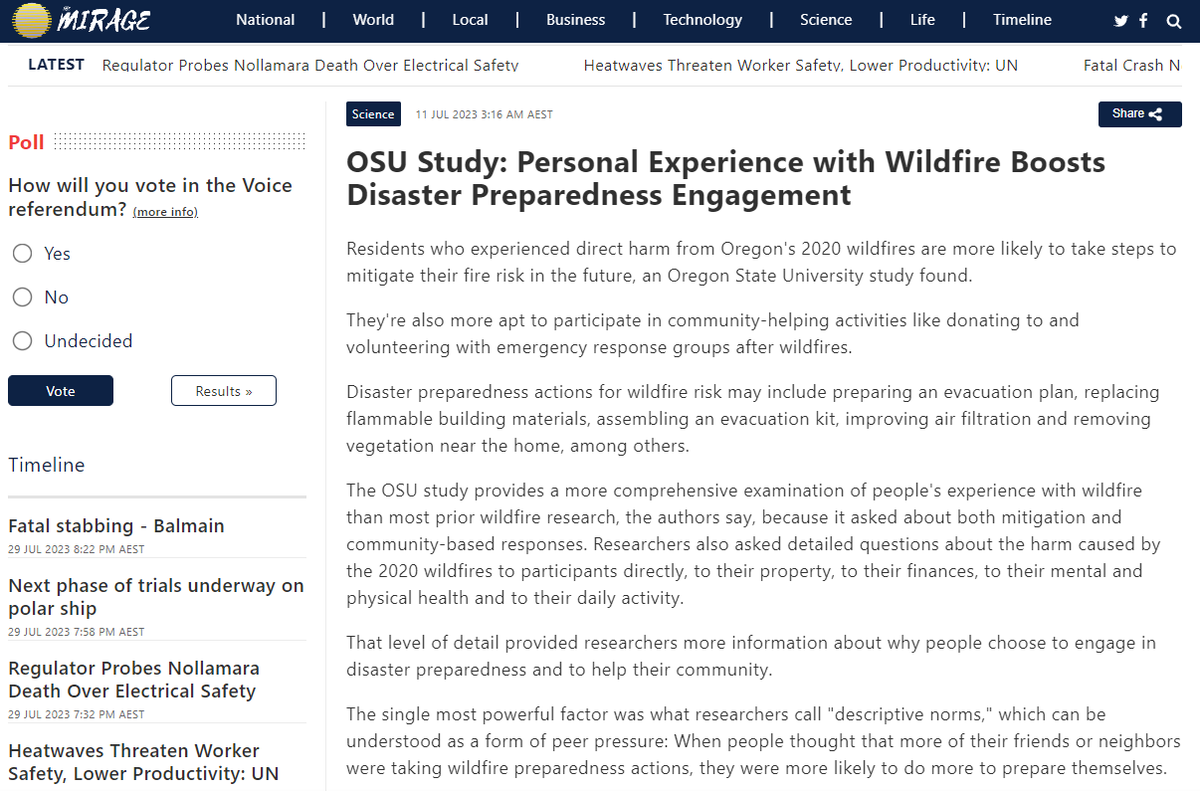Open the Local menu
The height and width of the screenshot is (791, 1200).
pyautogui.click(x=470, y=20)
